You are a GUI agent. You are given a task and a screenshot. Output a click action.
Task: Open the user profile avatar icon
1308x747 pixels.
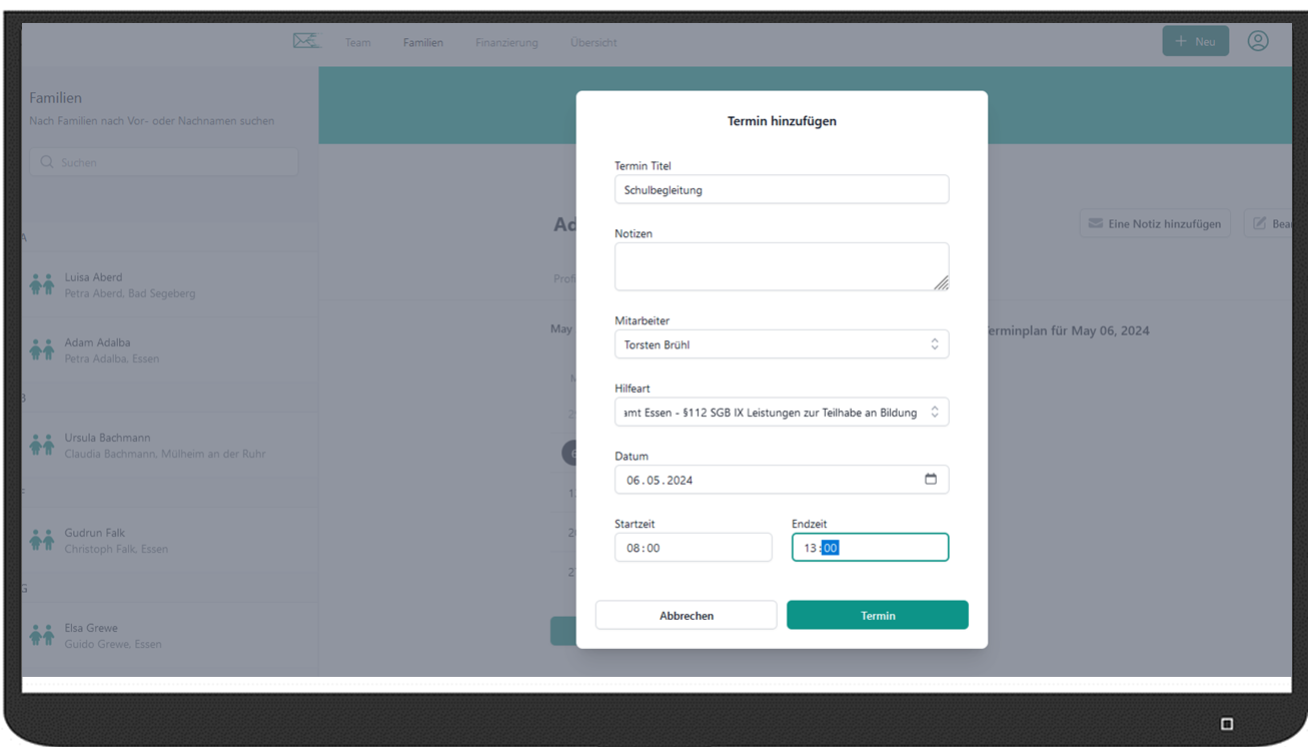pos(1257,41)
